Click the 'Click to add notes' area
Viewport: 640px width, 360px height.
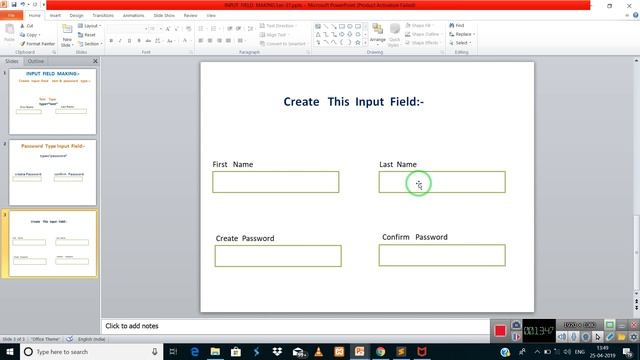[x=295, y=326]
